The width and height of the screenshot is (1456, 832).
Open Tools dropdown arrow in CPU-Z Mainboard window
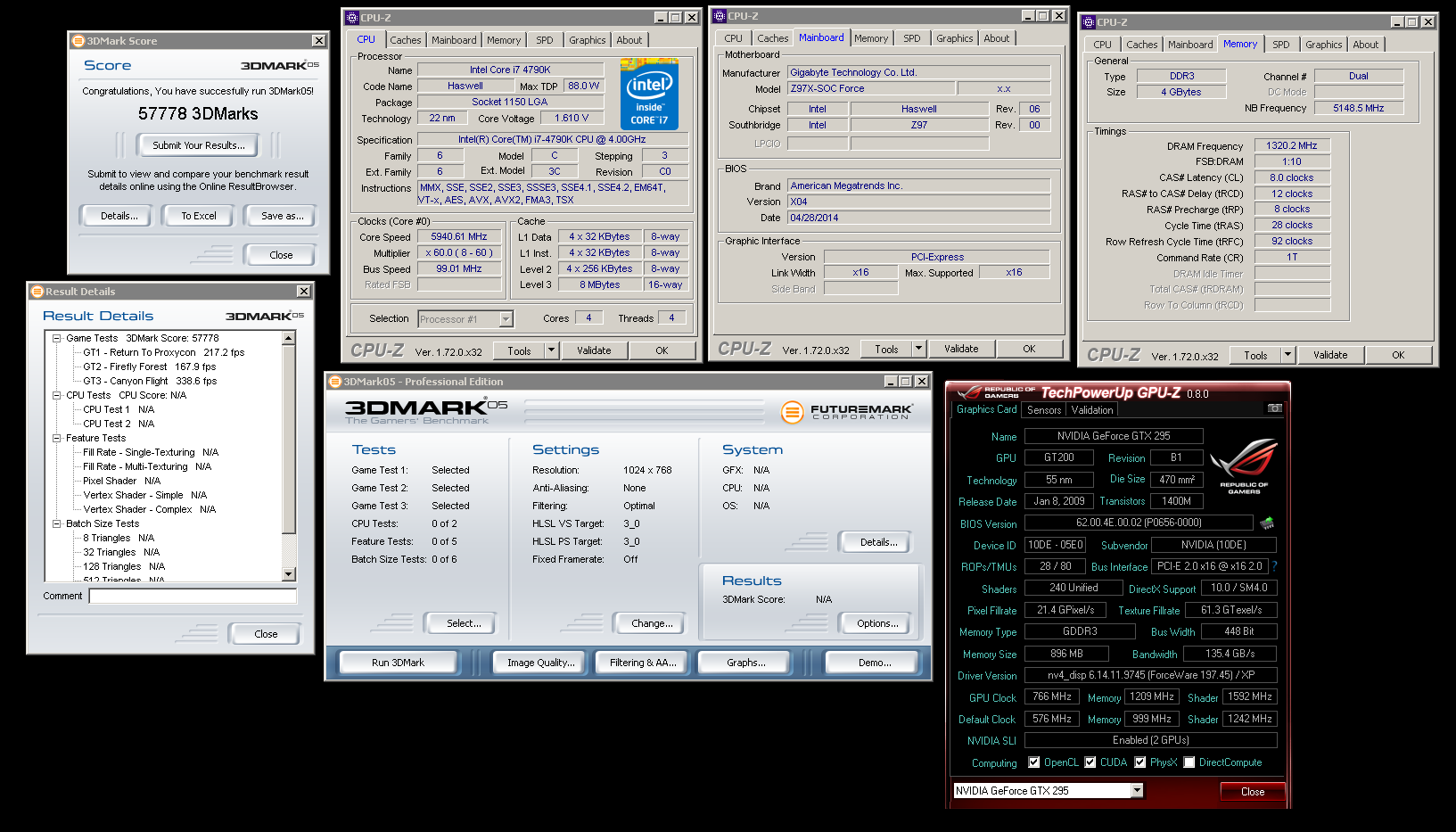pyautogui.click(x=919, y=349)
